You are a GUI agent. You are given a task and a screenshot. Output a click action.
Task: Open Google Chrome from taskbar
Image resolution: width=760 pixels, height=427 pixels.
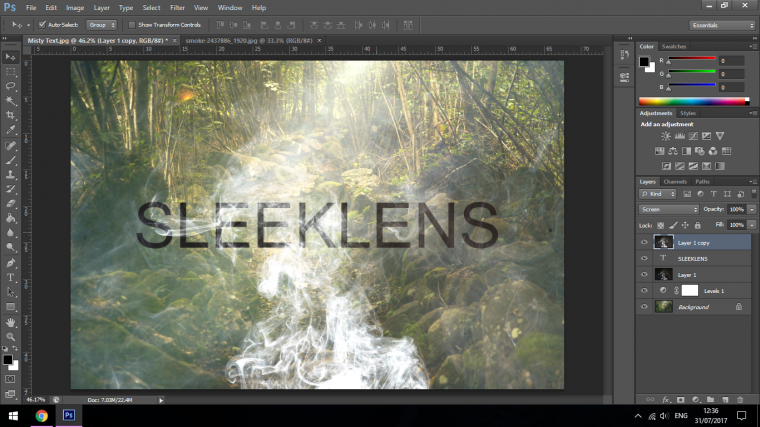[42, 416]
